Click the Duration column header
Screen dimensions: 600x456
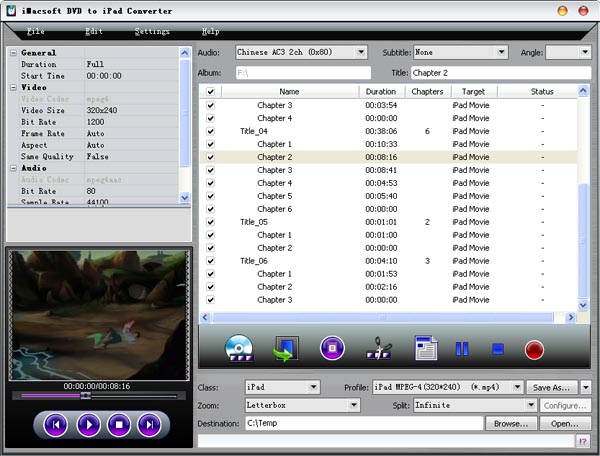381,91
